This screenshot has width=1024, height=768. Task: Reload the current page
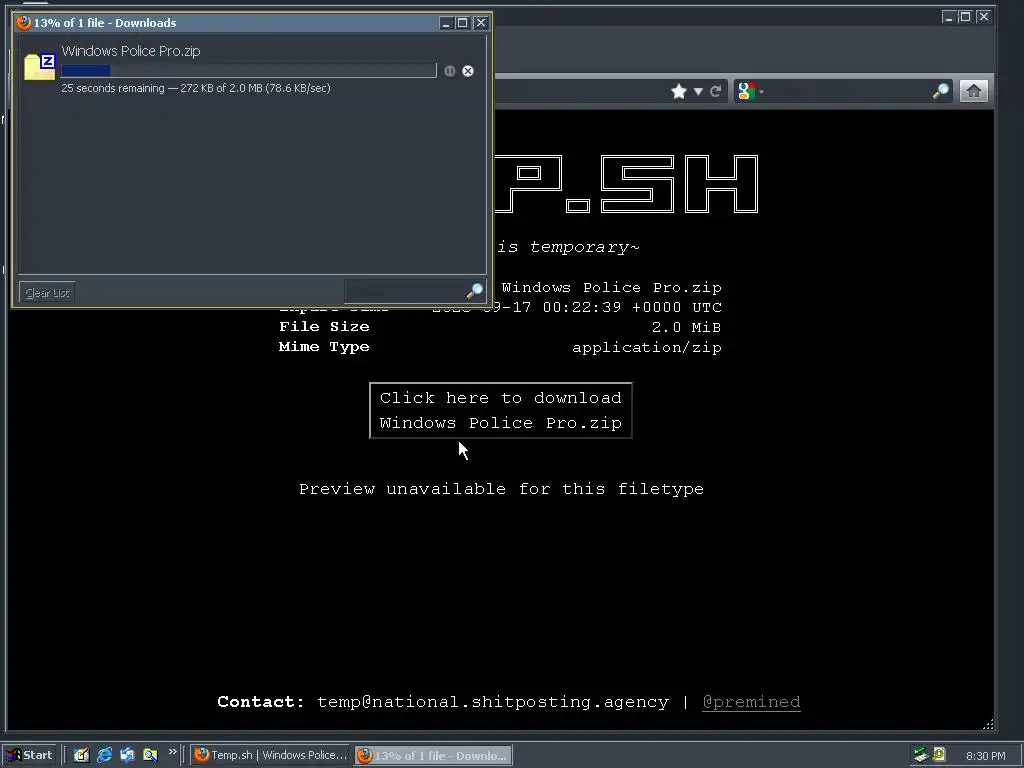[716, 91]
